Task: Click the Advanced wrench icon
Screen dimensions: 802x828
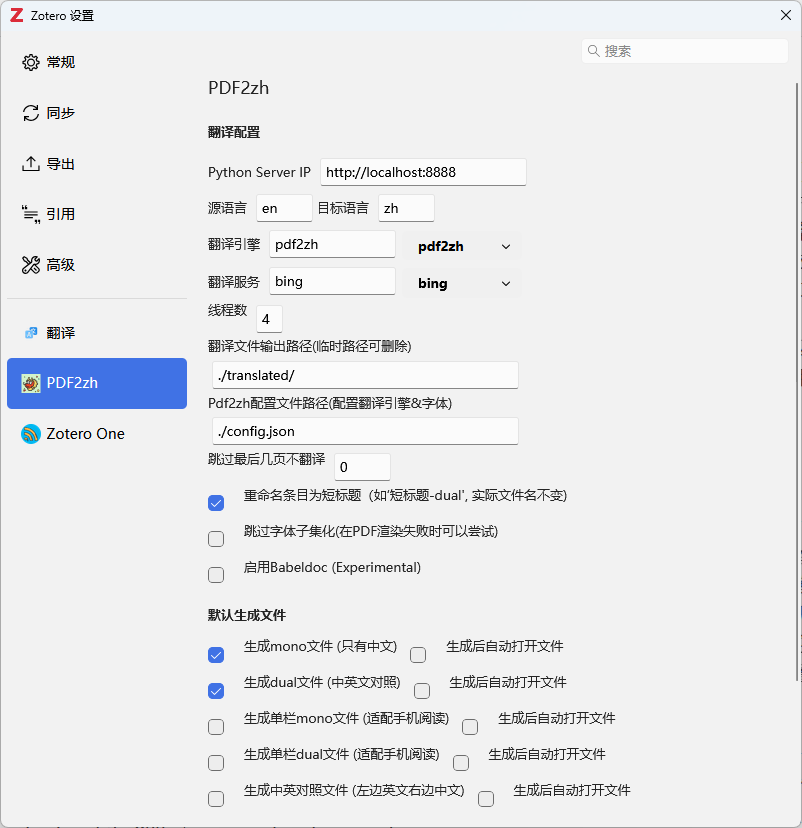Action: click(x=31, y=265)
